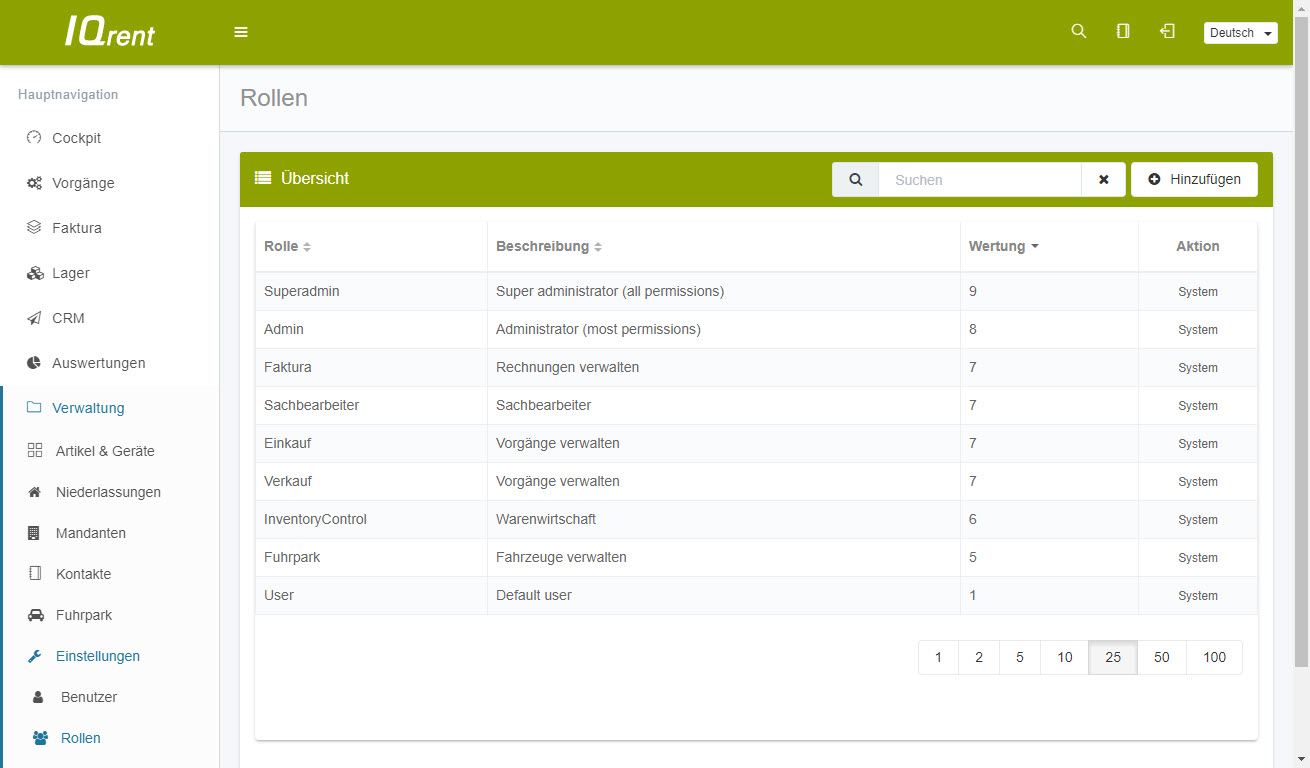Go to Benutzer in the sidebar
The height and width of the screenshot is (768, 1310).
point(89,697)
